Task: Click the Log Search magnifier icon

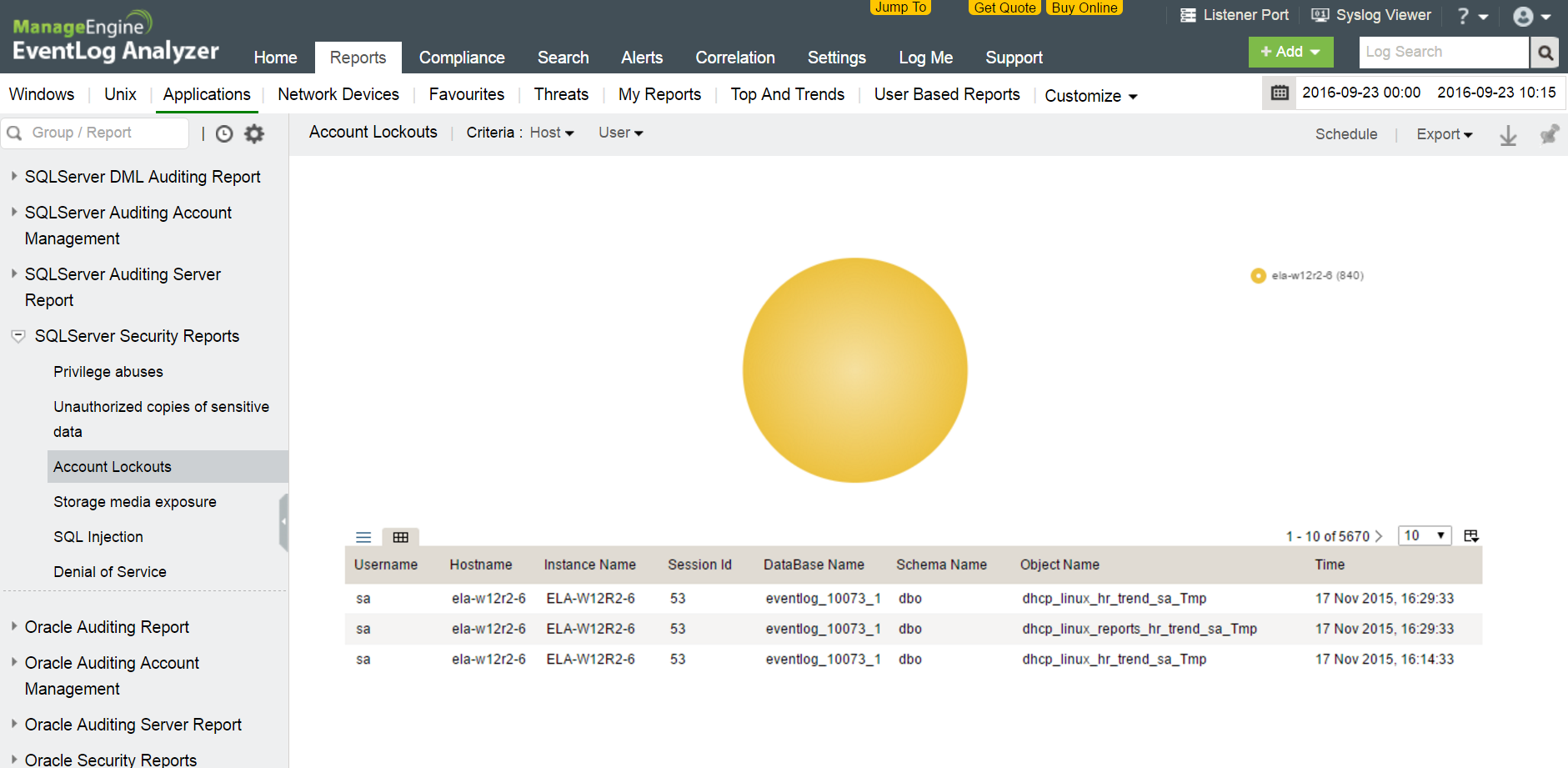Action: (x=1545, y=53)
